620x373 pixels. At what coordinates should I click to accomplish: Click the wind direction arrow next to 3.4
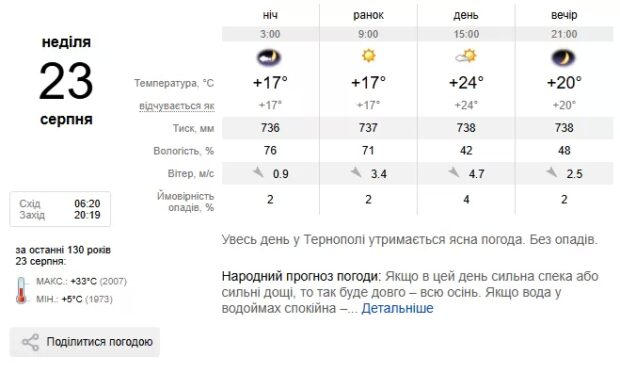356,172
